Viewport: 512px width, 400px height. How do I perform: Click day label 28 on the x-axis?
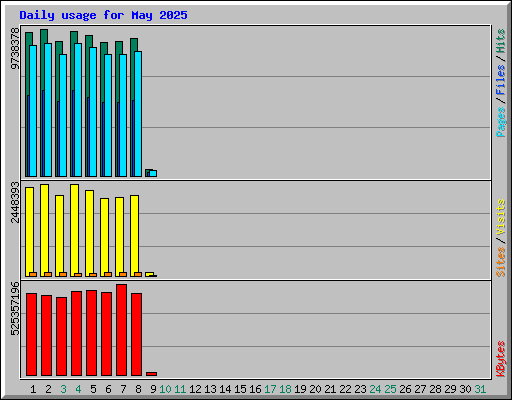(x=435, y=389)
